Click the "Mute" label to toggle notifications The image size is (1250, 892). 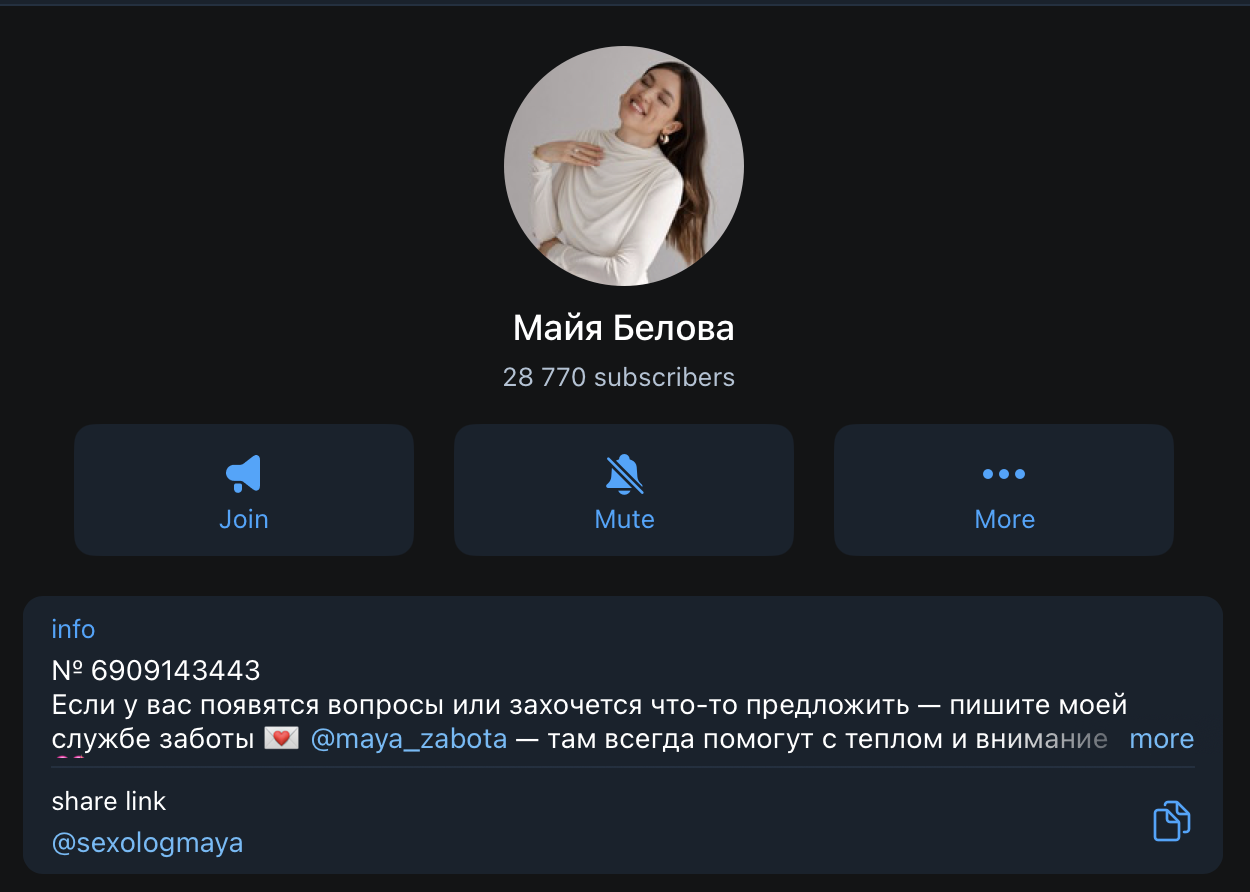coord(624,519)
